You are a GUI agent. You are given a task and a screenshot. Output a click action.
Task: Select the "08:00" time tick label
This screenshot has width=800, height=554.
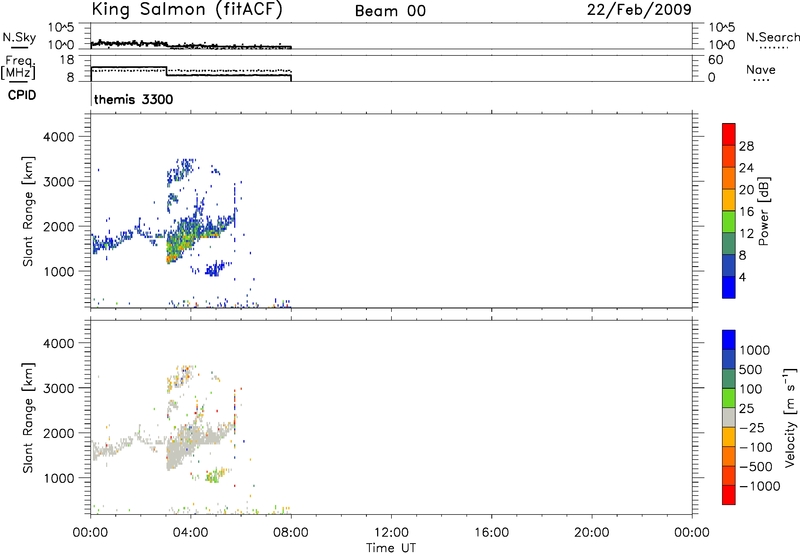pos(291,533)
